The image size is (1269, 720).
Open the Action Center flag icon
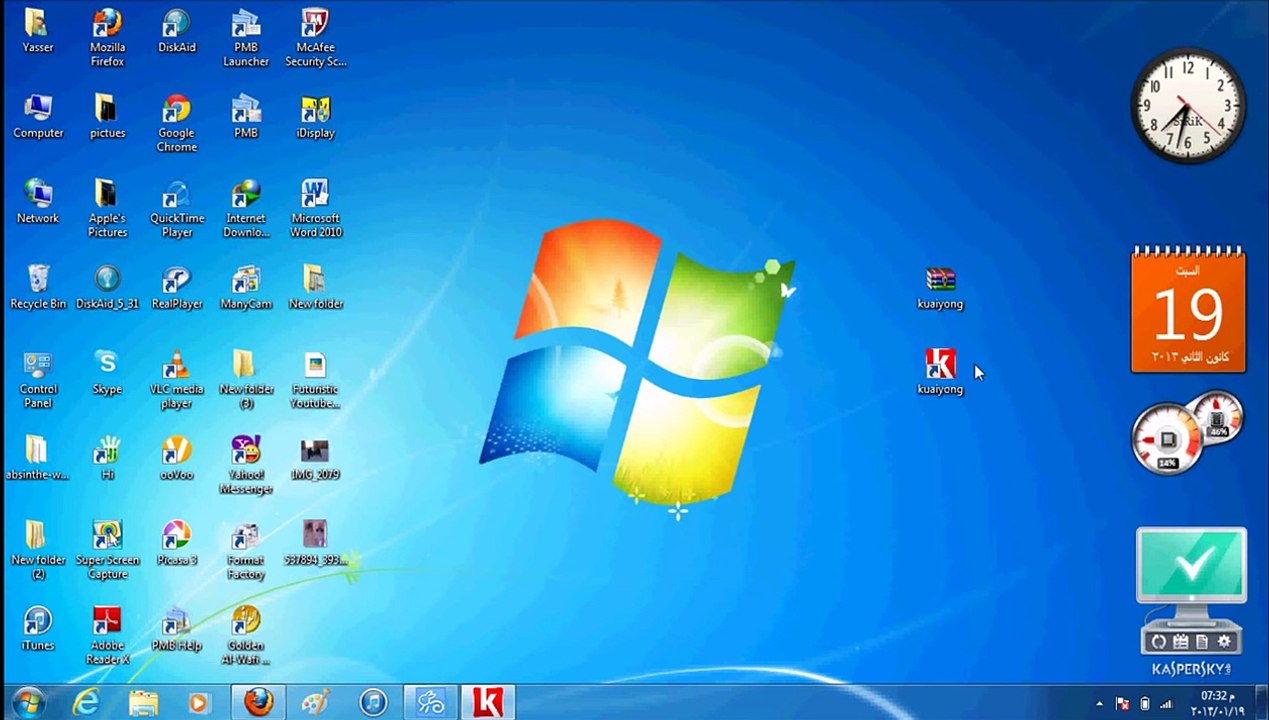click(1122, 704)
